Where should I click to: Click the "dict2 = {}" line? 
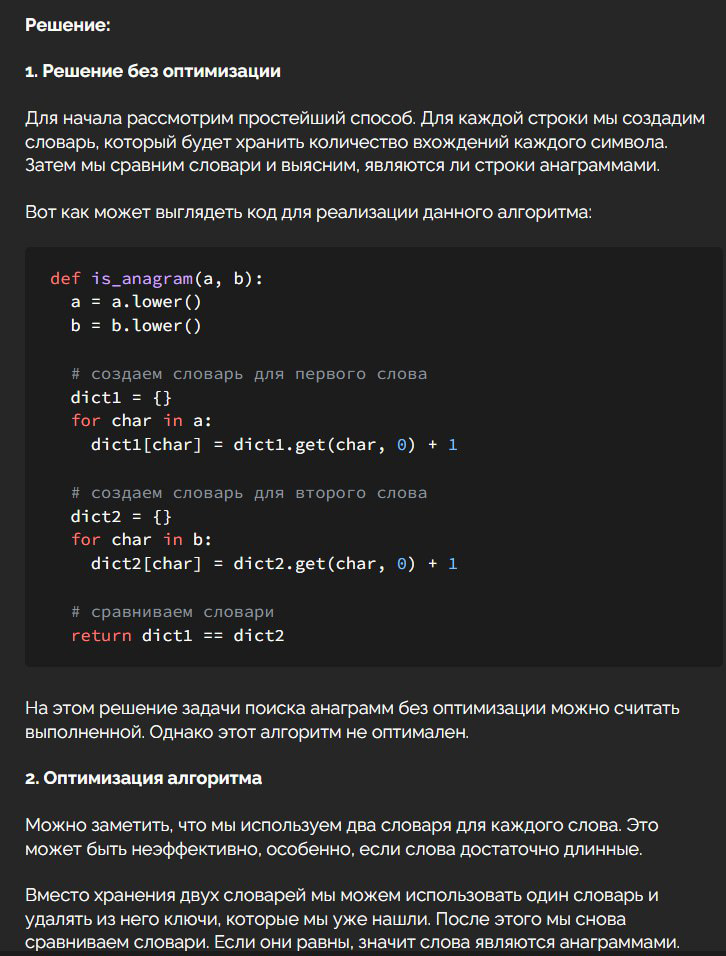pyautogui.click(x=121, y=516)
